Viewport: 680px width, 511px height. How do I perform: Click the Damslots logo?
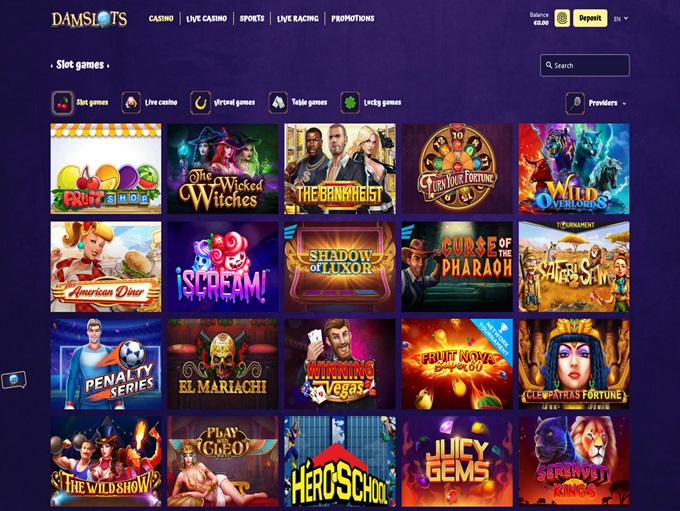pyautogui.click(x=89, y=19)
